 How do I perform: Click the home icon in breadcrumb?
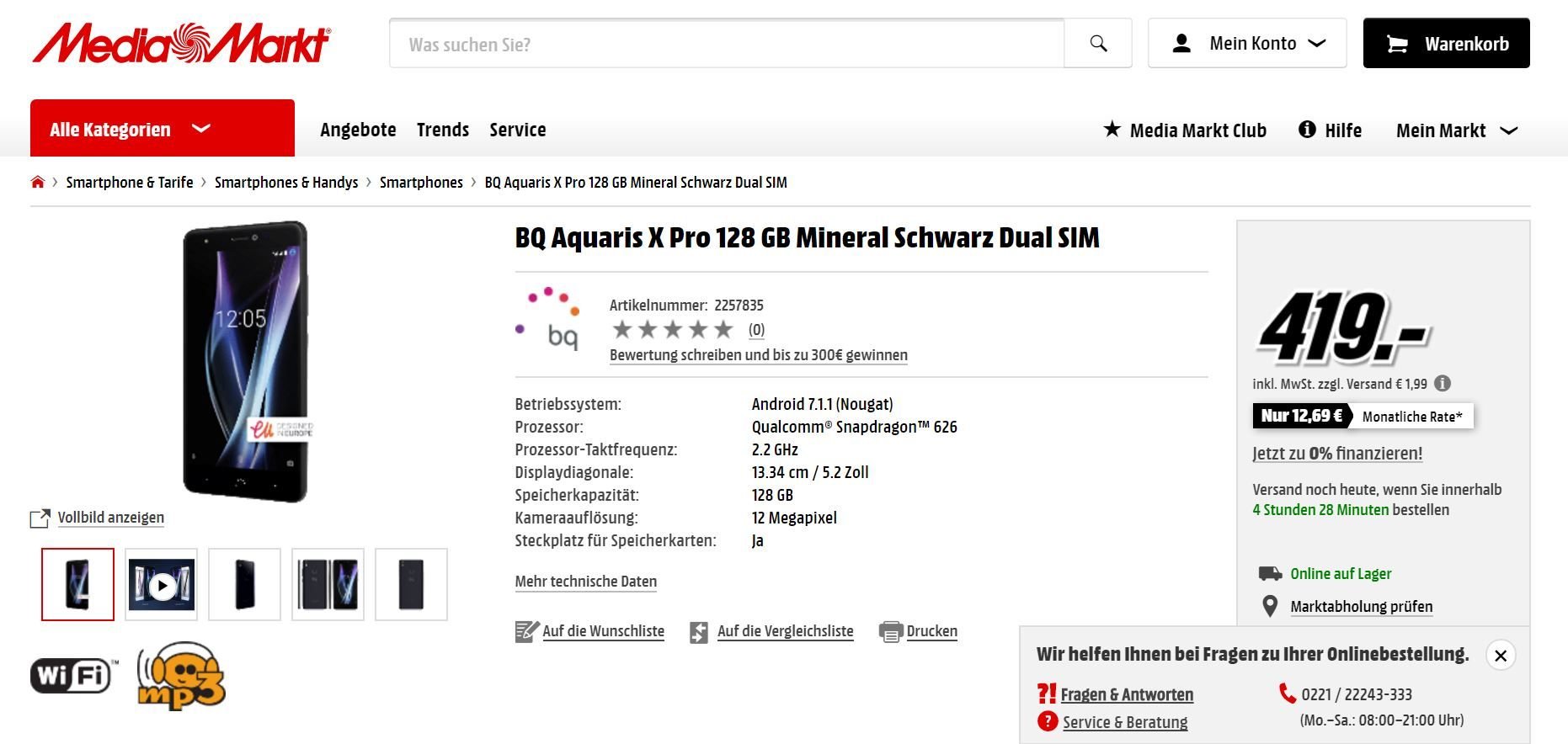click(x=37, y=182)
